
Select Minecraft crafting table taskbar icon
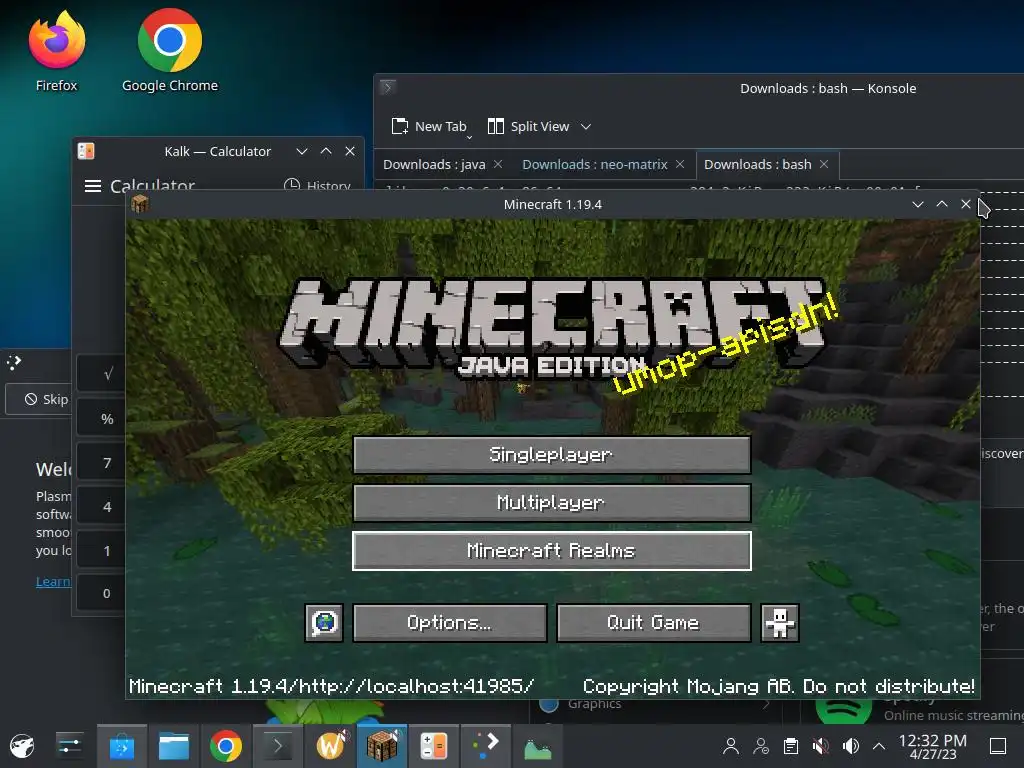click(x=382, y=746)
